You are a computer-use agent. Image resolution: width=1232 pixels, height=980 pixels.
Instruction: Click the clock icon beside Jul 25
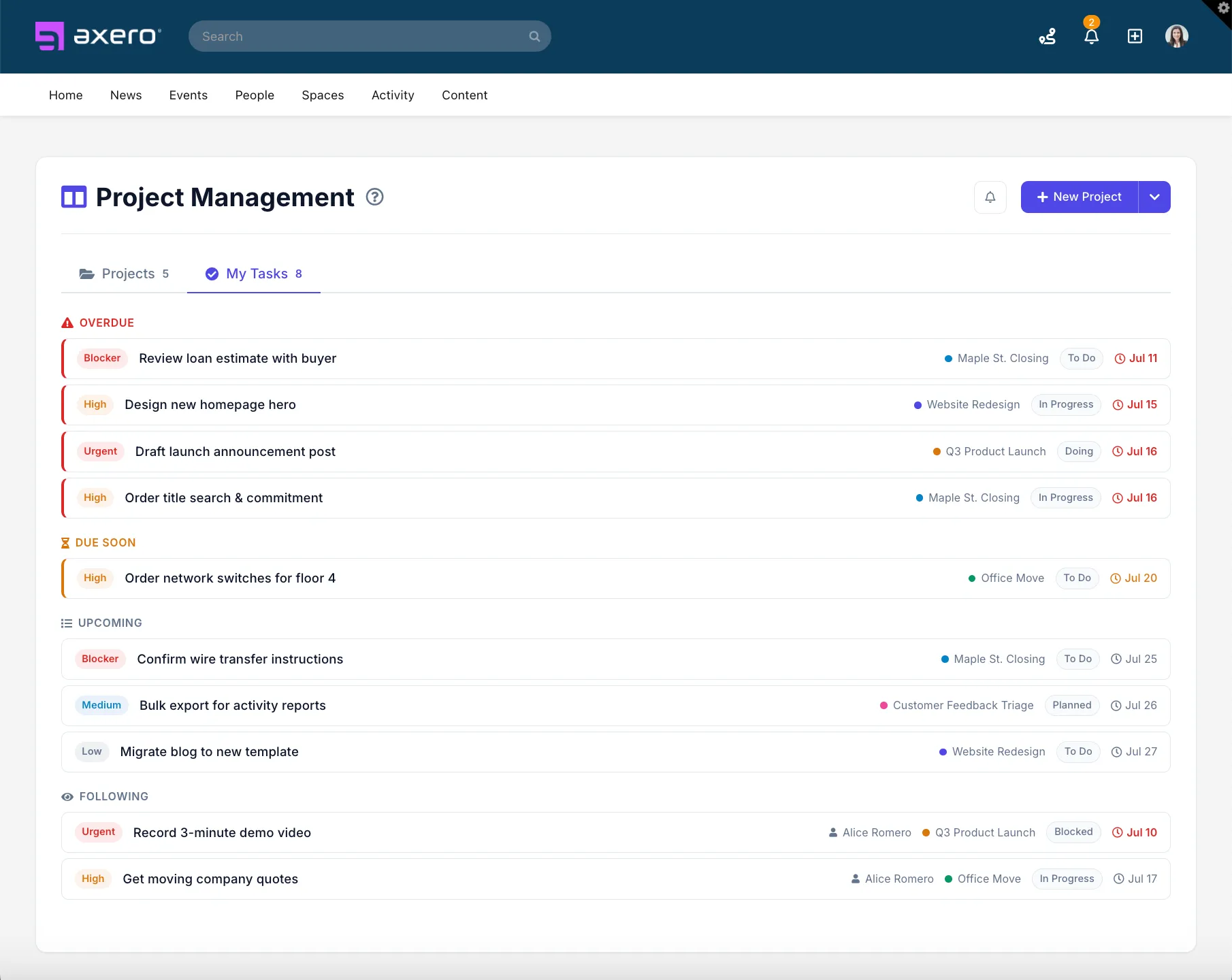(1116, 659)
